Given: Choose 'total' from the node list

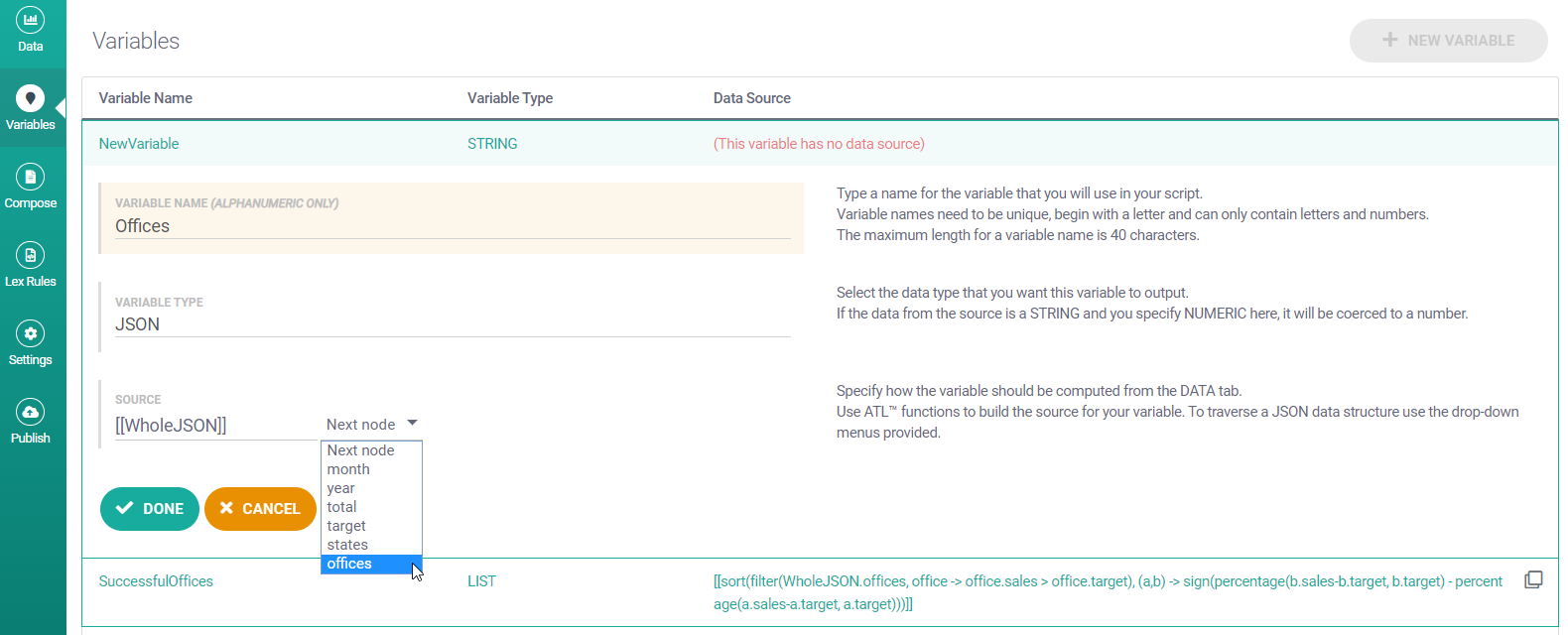Looking at the screenshot, I should [x=371, y=507].
